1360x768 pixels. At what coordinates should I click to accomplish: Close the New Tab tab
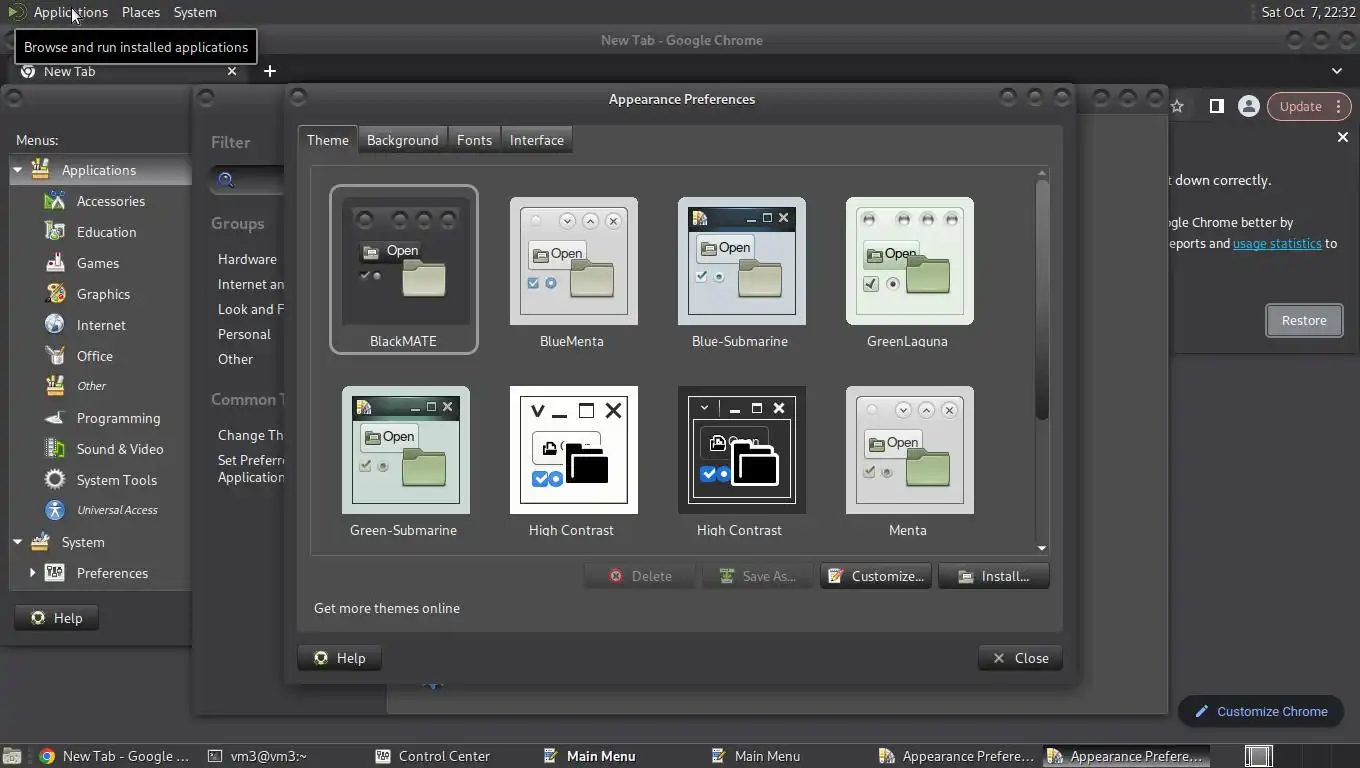232,71
